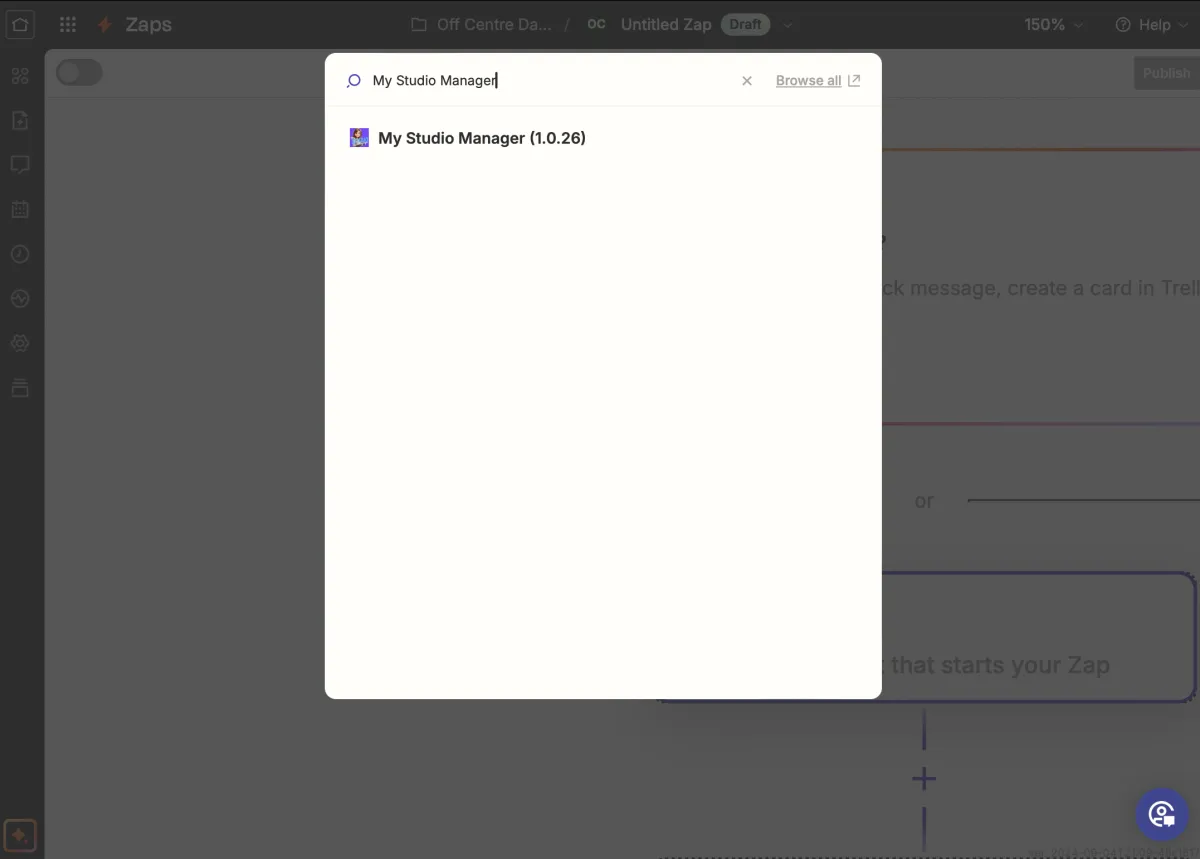This screenshot has width=1200, height=859.
Task: Click the My Studio Manager app icon
Action: pos(359,138)
